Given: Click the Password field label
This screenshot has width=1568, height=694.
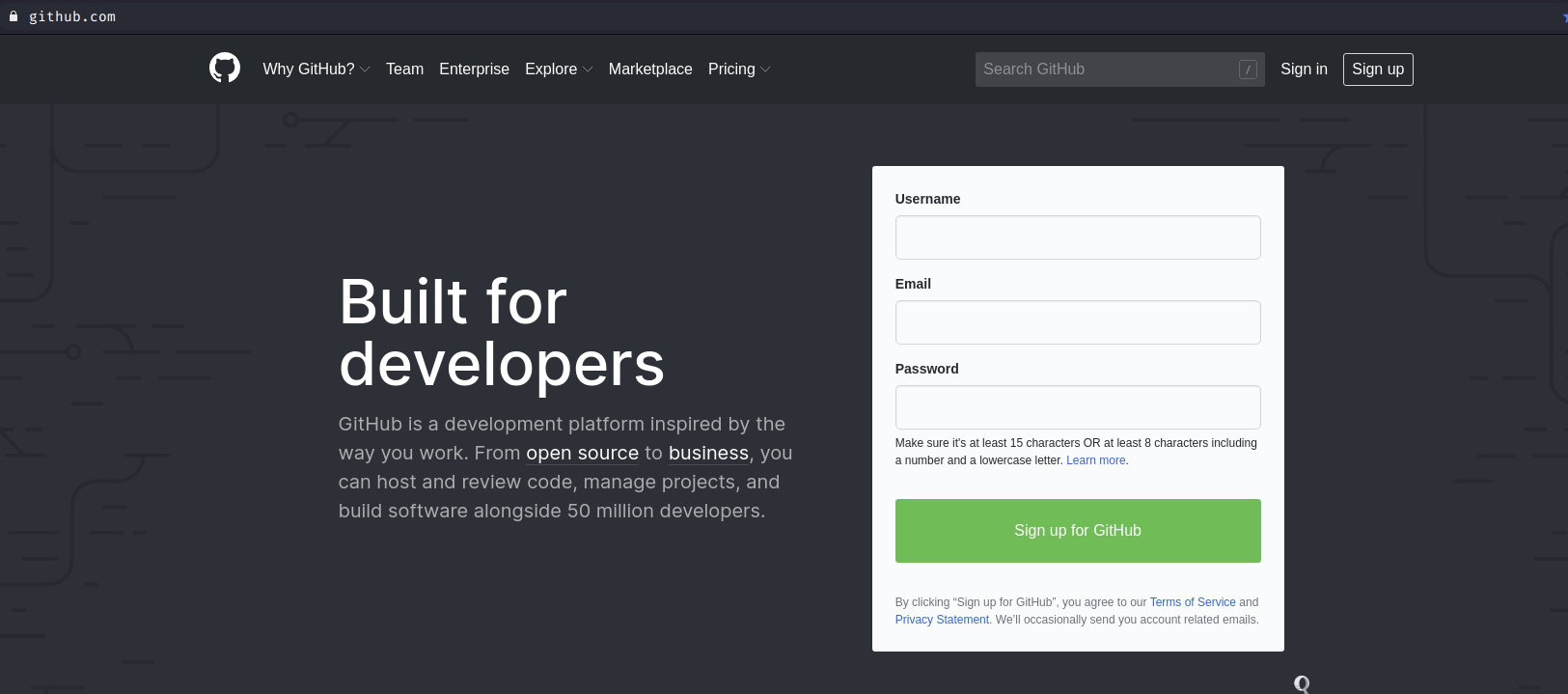Looking at the screenshot, I should click(926, 369).
